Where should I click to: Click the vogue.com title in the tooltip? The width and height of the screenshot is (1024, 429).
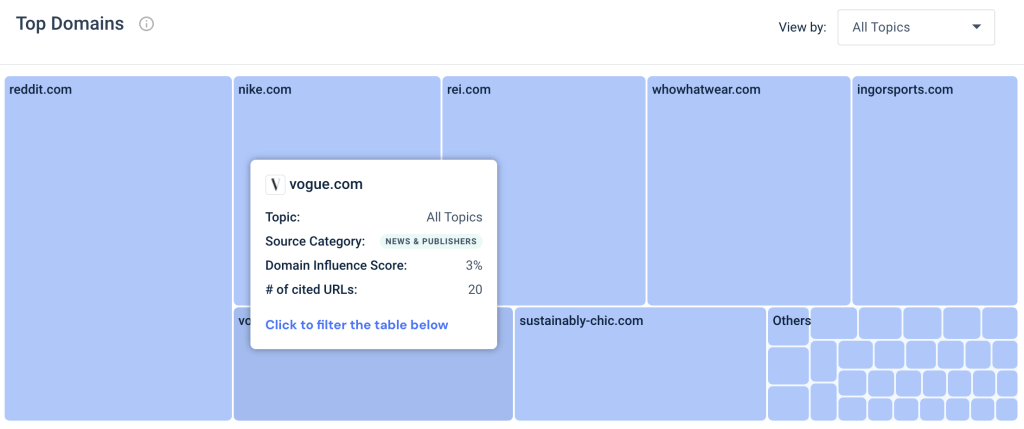pyautogui.click(x=326, y=184)
